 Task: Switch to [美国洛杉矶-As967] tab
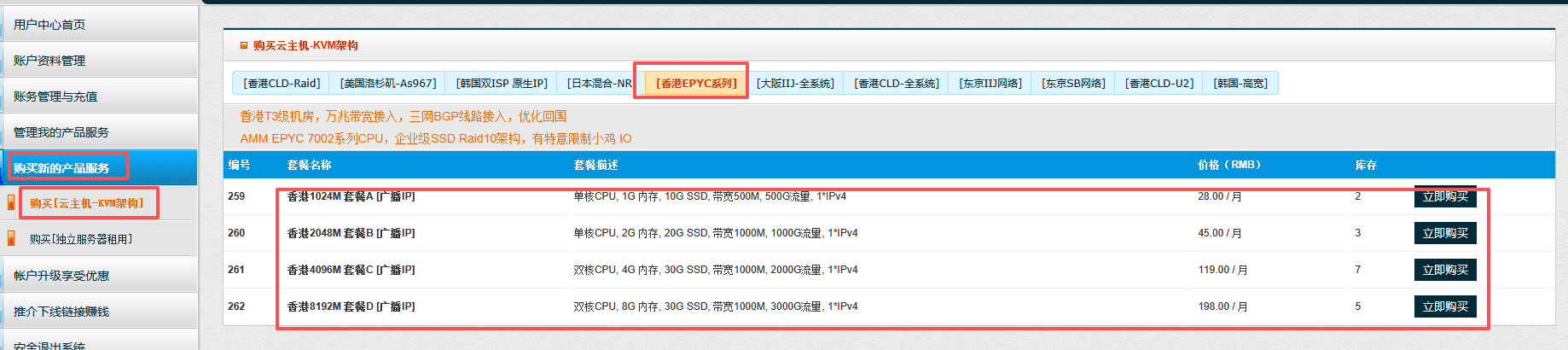pos(388,83)
